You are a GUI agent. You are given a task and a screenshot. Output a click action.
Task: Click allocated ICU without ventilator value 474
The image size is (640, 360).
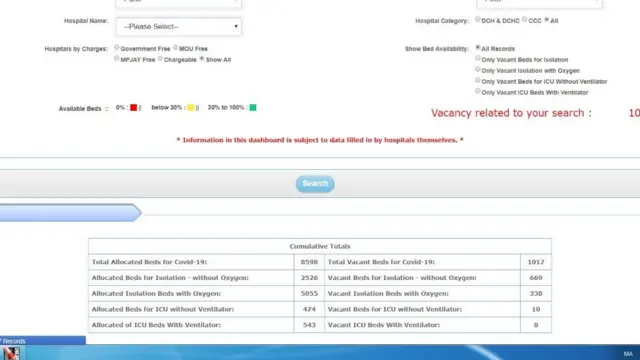(309, 309)
